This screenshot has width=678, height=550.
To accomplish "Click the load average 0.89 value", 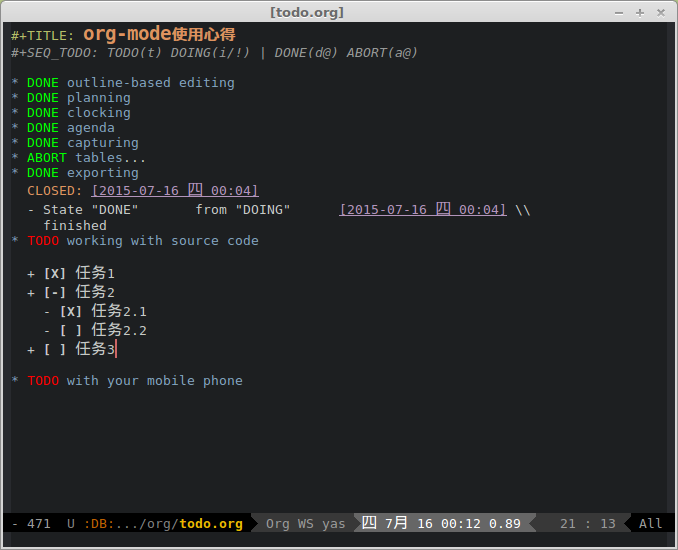I will click(x=505, y=524).
